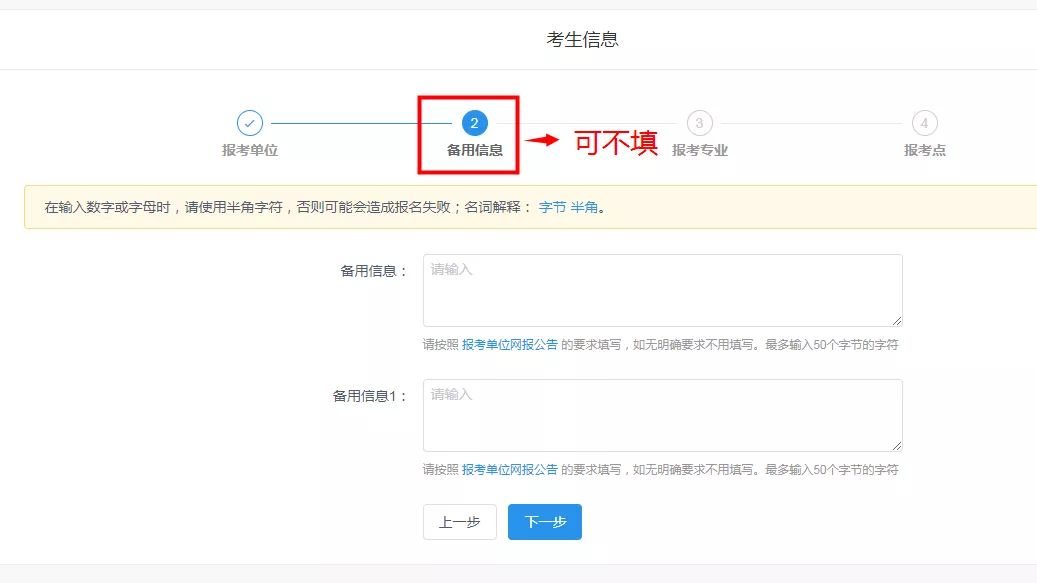1037x583 pixels.
Task: Click the red arrow annotation
Action: (542, 141)
